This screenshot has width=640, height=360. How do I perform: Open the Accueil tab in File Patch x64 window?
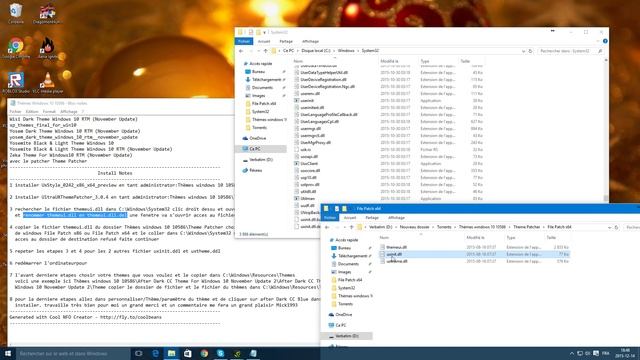(x=350, y=218)
